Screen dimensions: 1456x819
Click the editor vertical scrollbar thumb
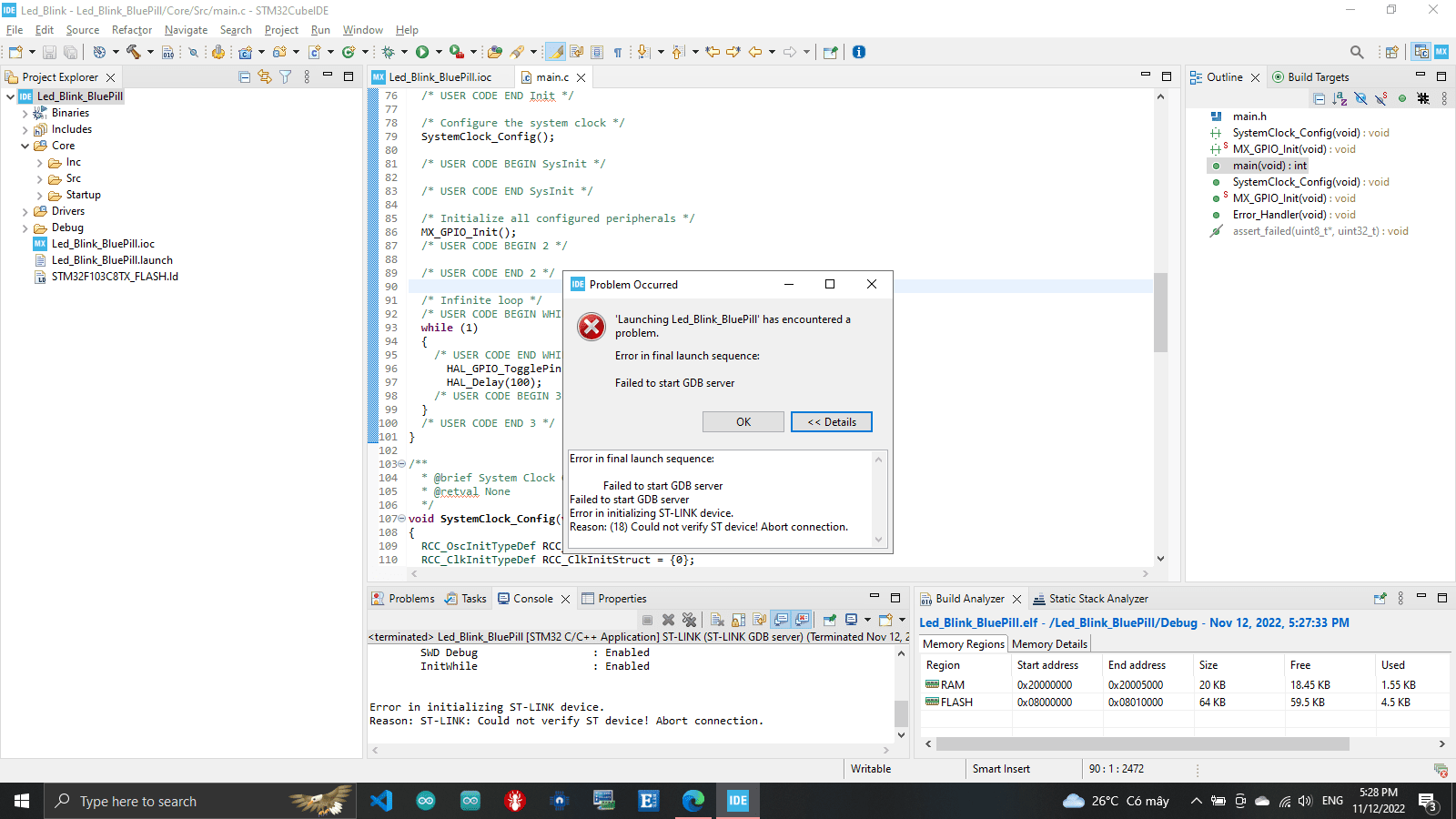[x=1160, y=312]
